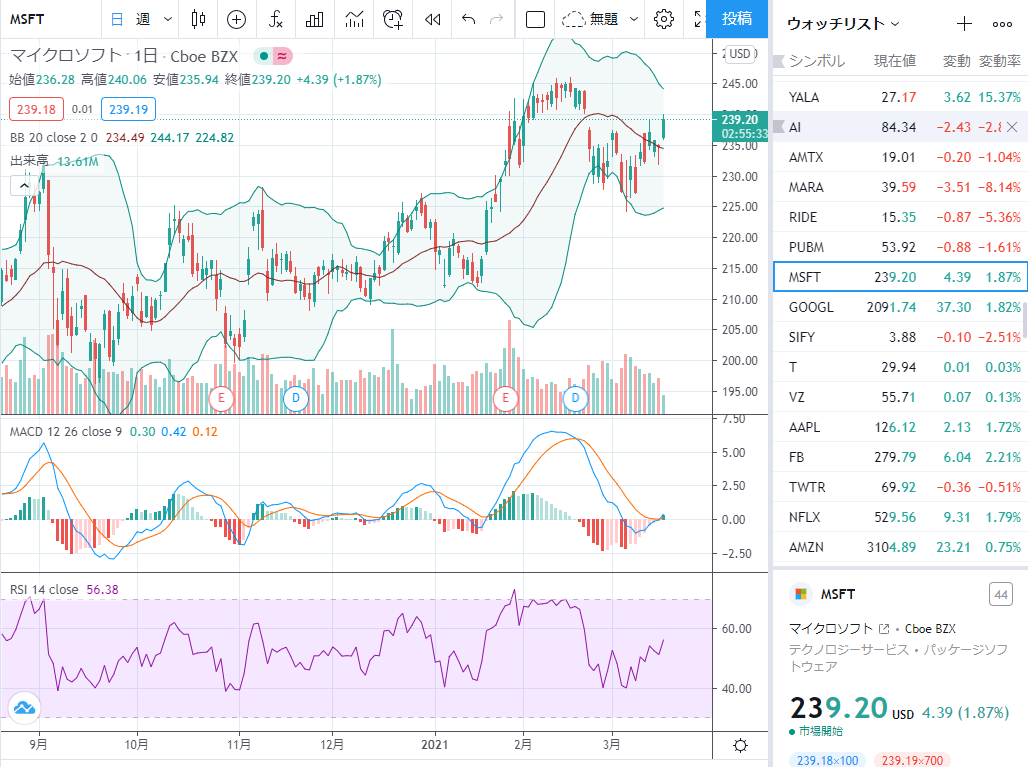Click the 239.19 buy price button
The width and height of the screenshot is (1028, 767).
coord(128,109)
